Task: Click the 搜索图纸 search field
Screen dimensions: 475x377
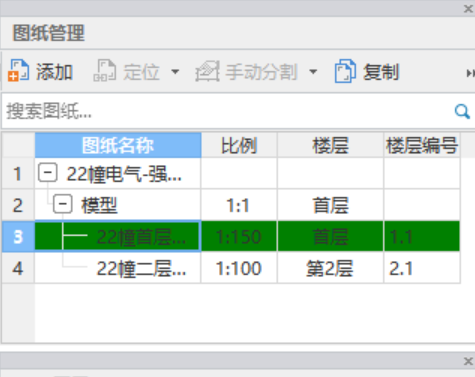Action: [x=228, y=111]
